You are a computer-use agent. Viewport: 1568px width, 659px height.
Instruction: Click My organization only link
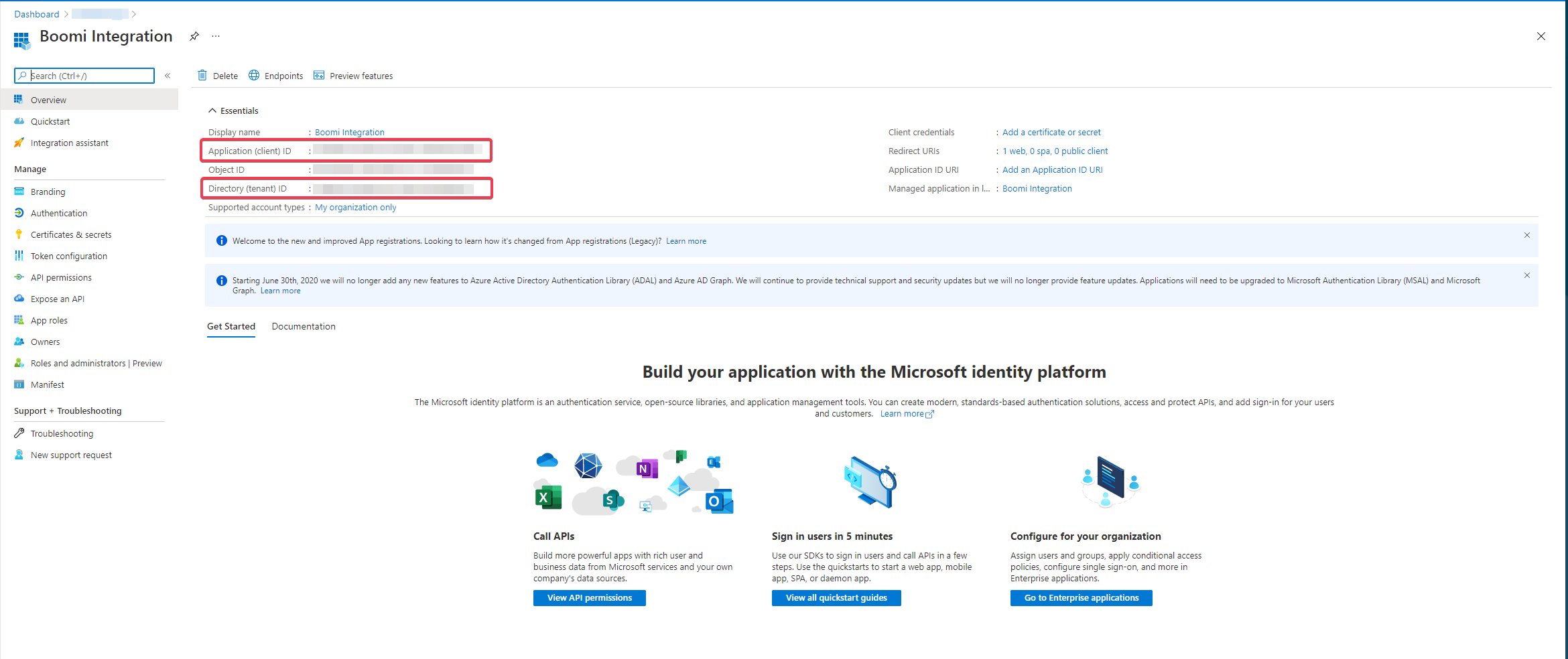pos(356,207)
